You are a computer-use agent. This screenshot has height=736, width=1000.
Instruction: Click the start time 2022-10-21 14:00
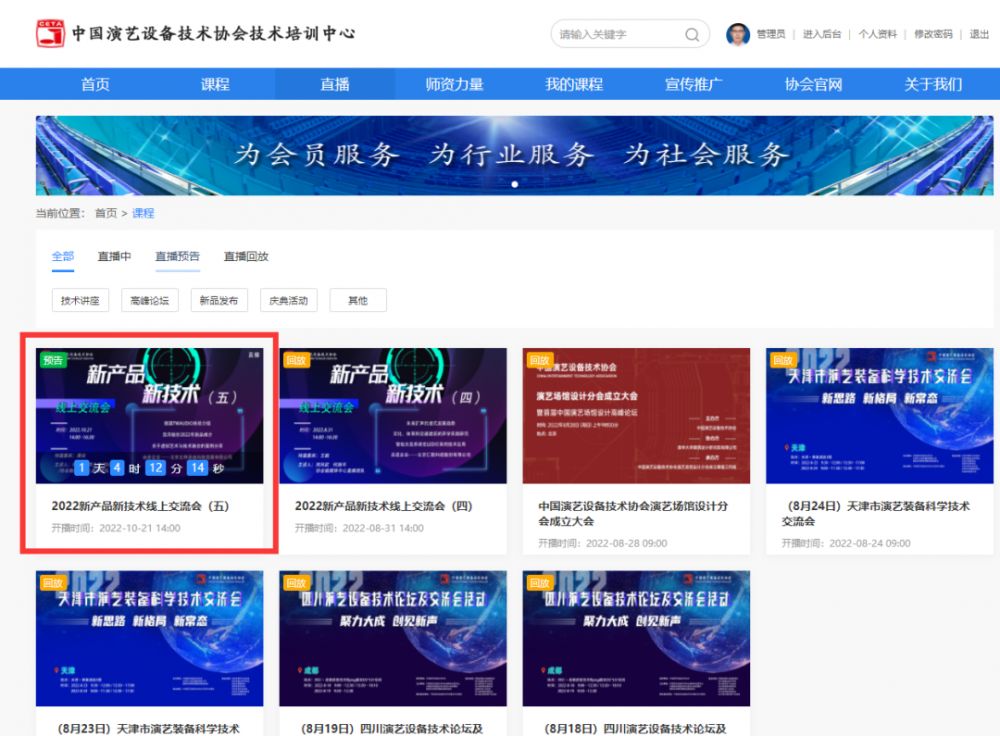116,528
